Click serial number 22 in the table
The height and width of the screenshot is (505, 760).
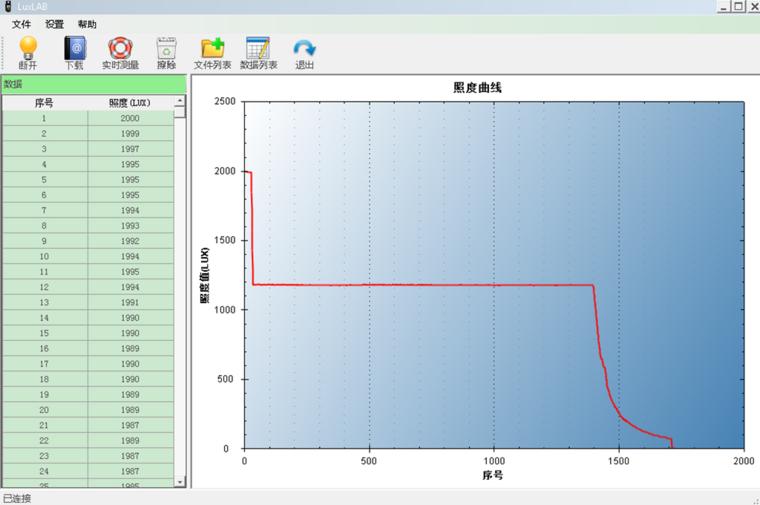44,441
